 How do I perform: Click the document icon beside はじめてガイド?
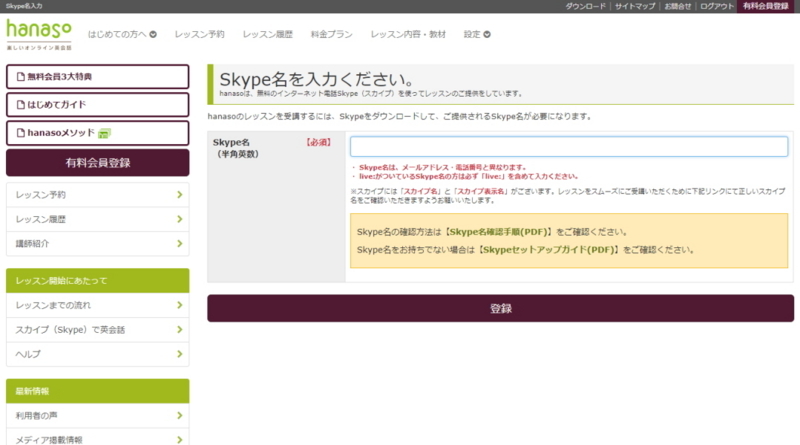[21, 105]
